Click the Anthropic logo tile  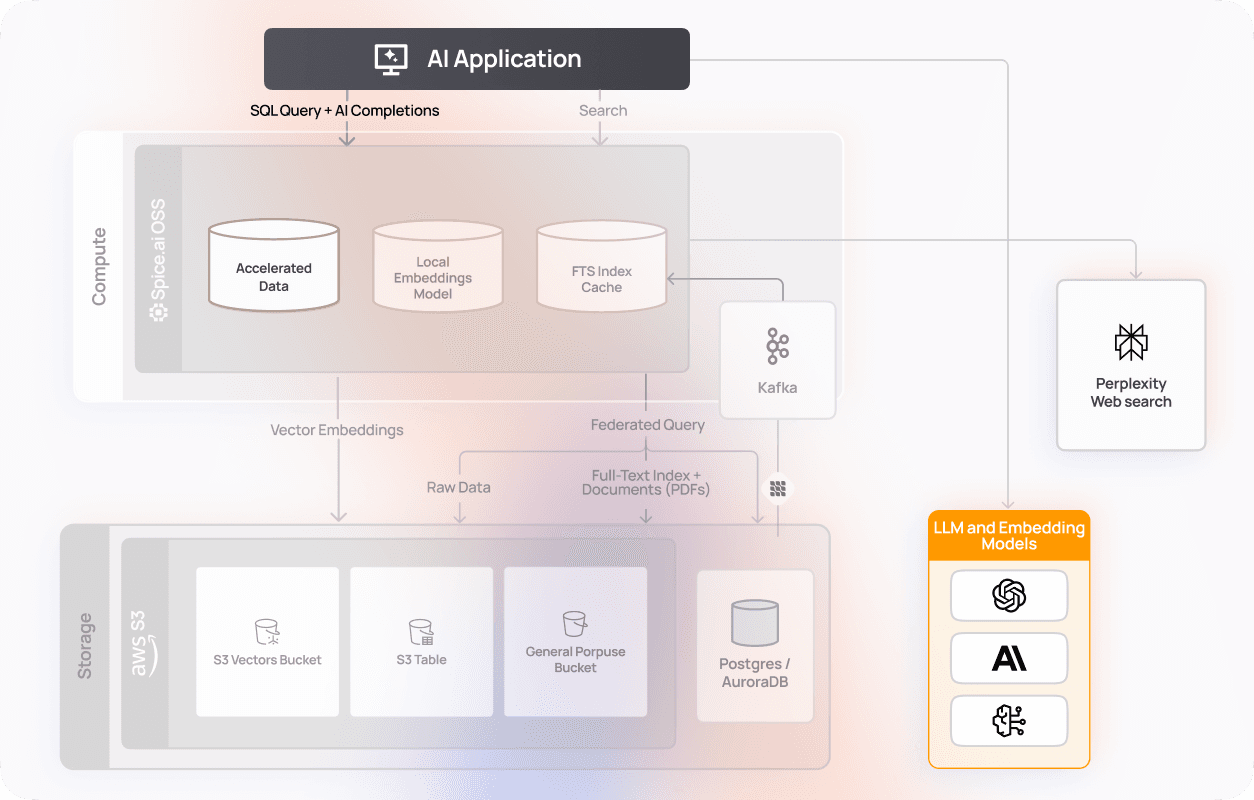click(1009, 658)
